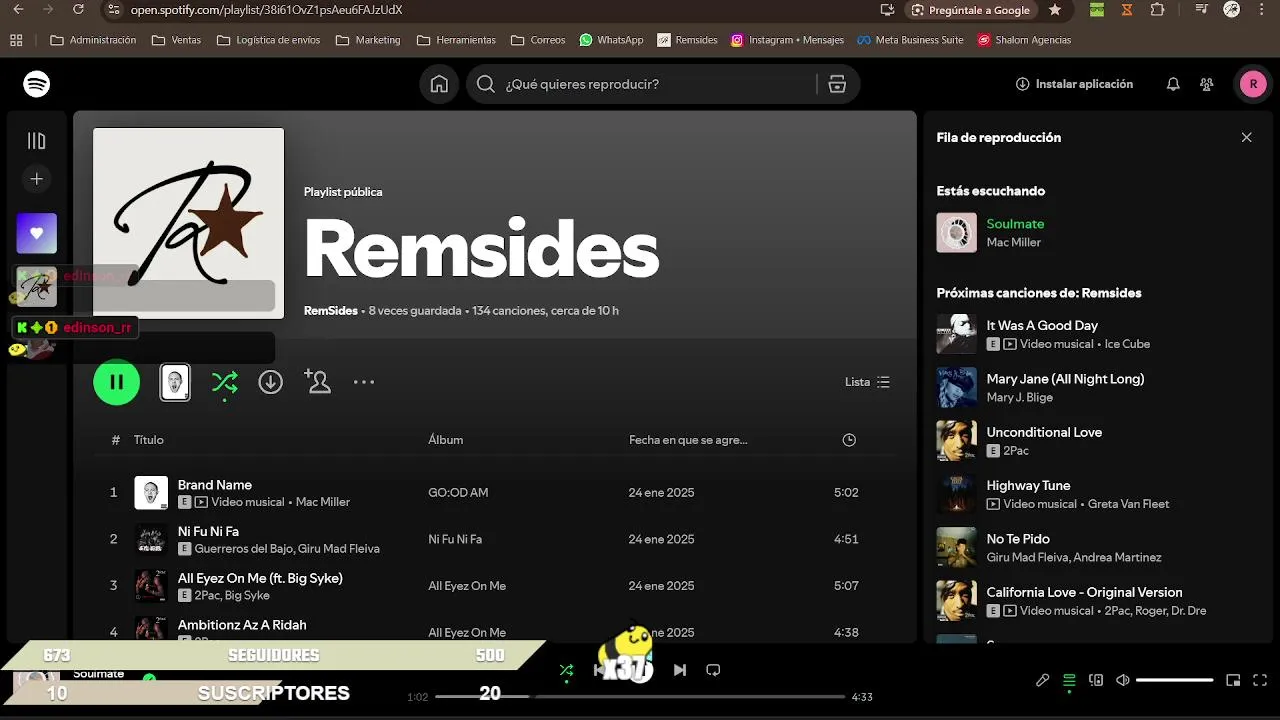Open friend activity icon

tap(1207, 84)
